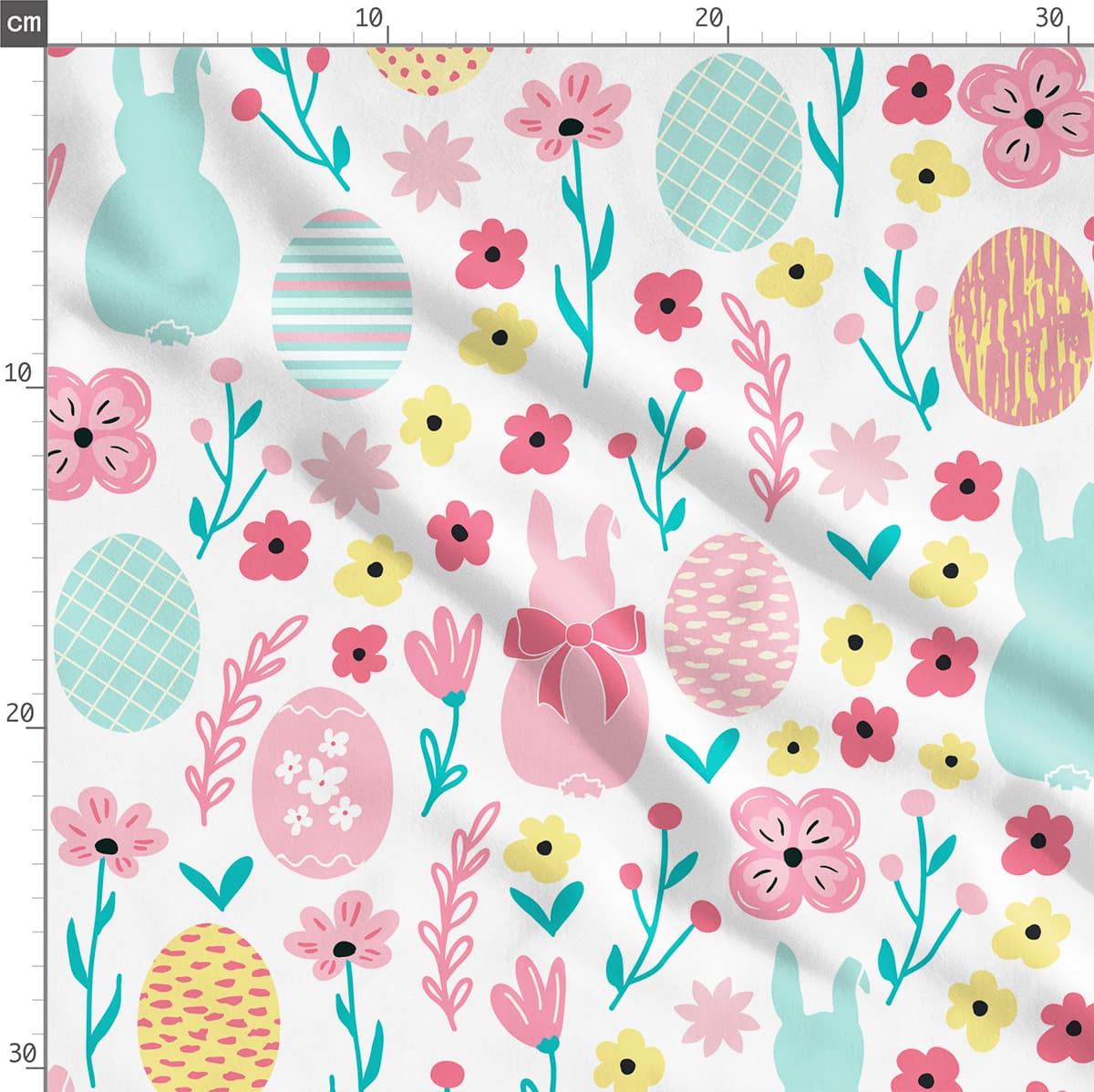Select the 20 mark on the left ruler
This screenshot has height=1092, width=1094.
pyautogui.click(x=18, y=713)
